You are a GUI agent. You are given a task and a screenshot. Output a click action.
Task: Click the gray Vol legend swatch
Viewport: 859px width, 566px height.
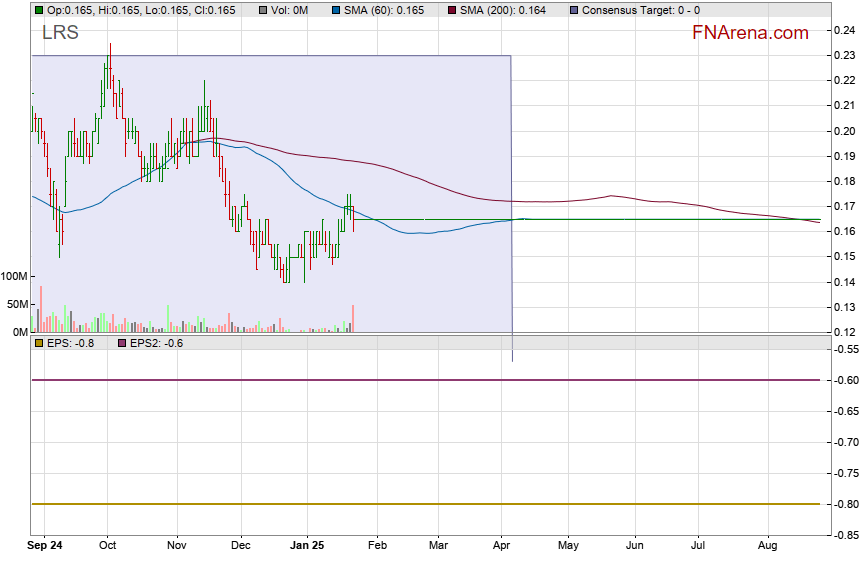[x=263, y=10]
